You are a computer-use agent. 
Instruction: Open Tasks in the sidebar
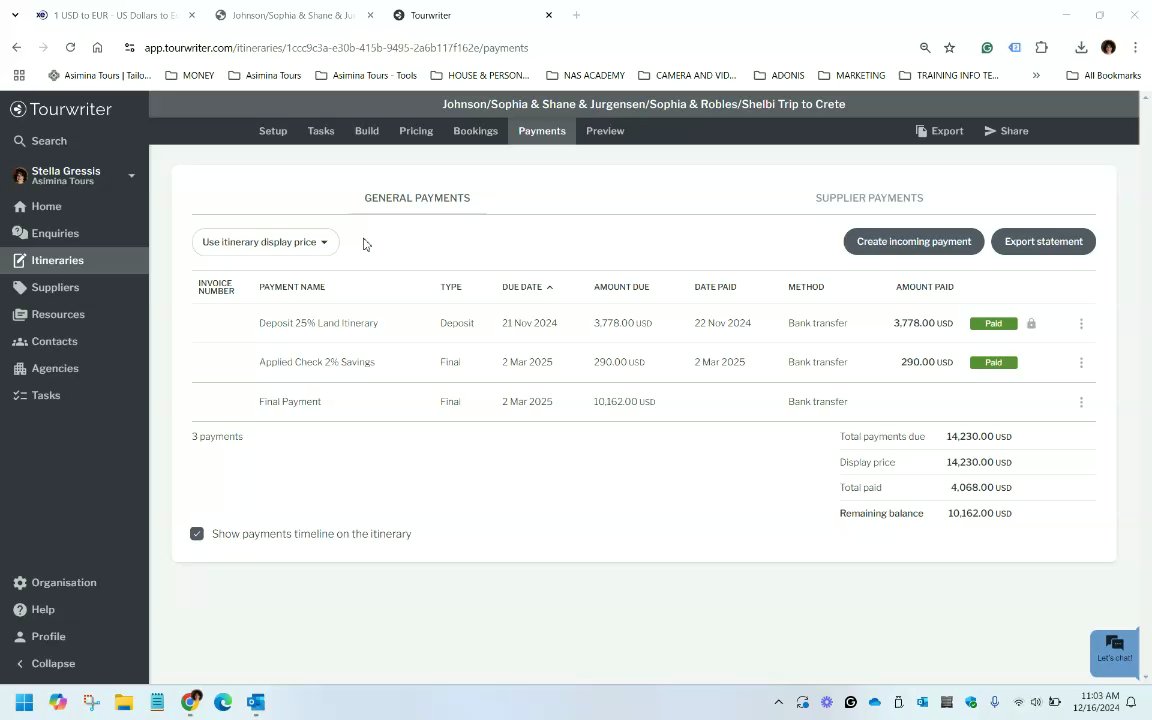(37, 395)
